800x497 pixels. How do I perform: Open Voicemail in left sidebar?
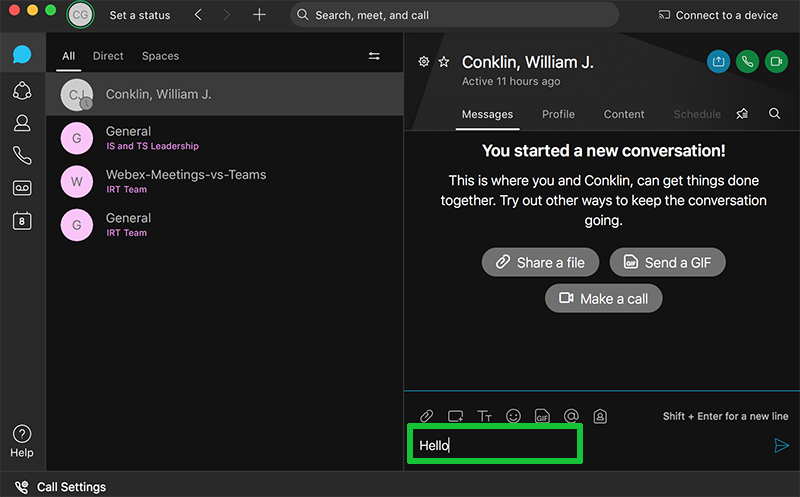click(21, 188)
